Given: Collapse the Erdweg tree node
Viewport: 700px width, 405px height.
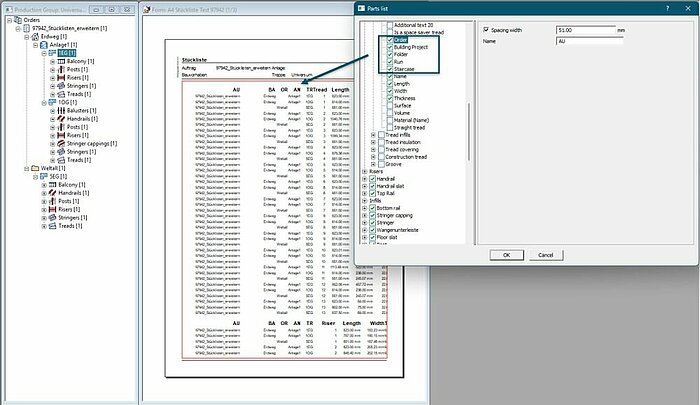Looking at the screenshot, I should pos(27,37).
